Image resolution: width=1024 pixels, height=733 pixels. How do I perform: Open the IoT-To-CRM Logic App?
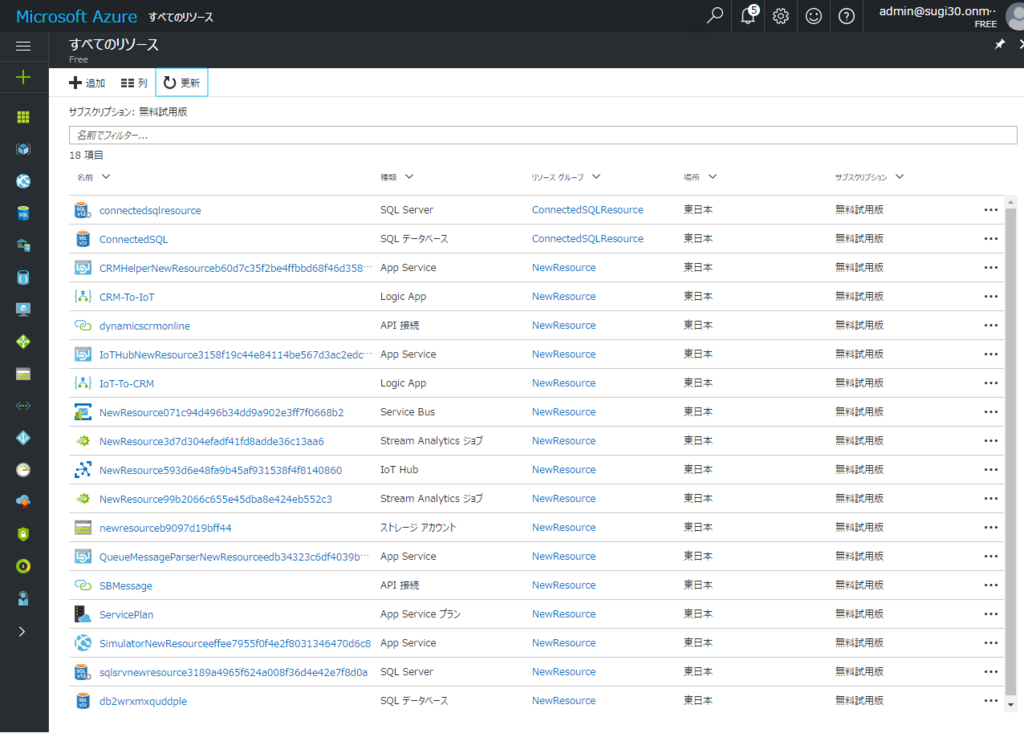tap(127, 383)
